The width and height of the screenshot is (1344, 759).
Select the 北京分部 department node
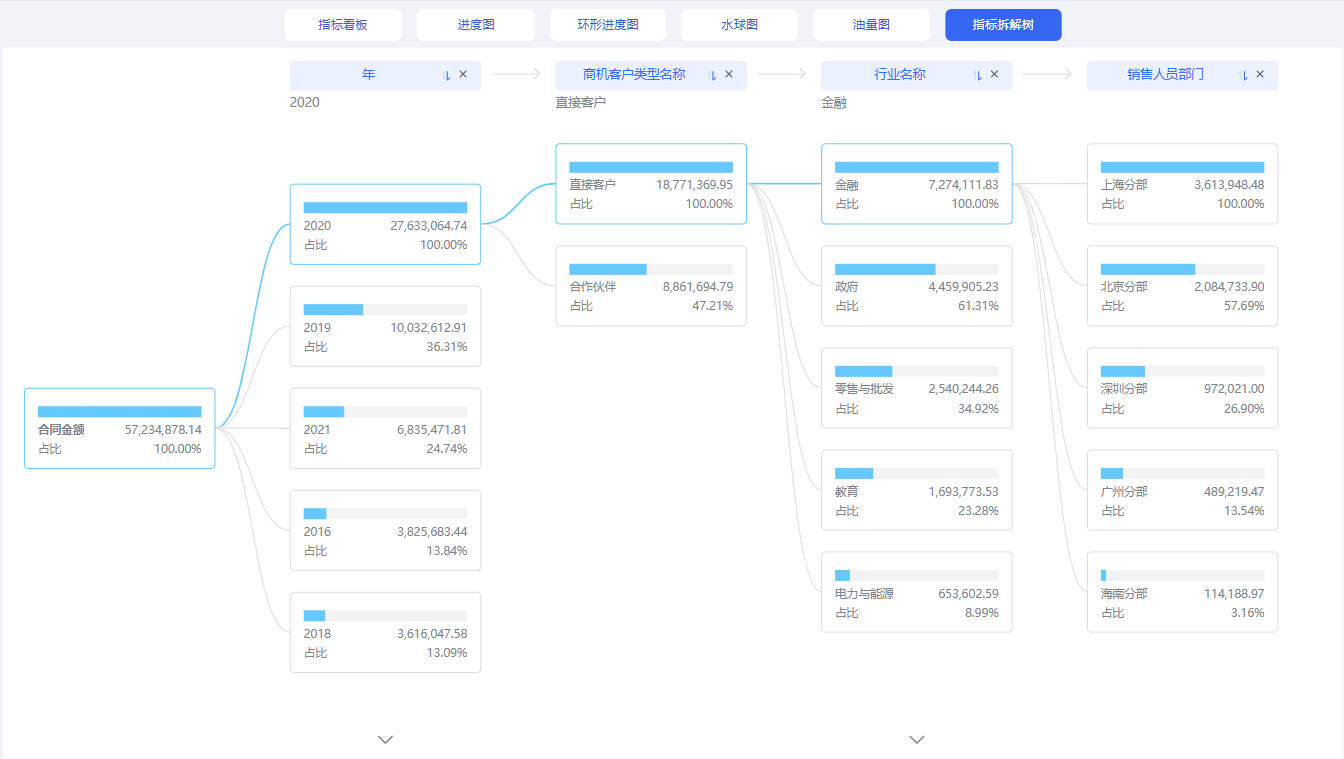[1182, 286]
